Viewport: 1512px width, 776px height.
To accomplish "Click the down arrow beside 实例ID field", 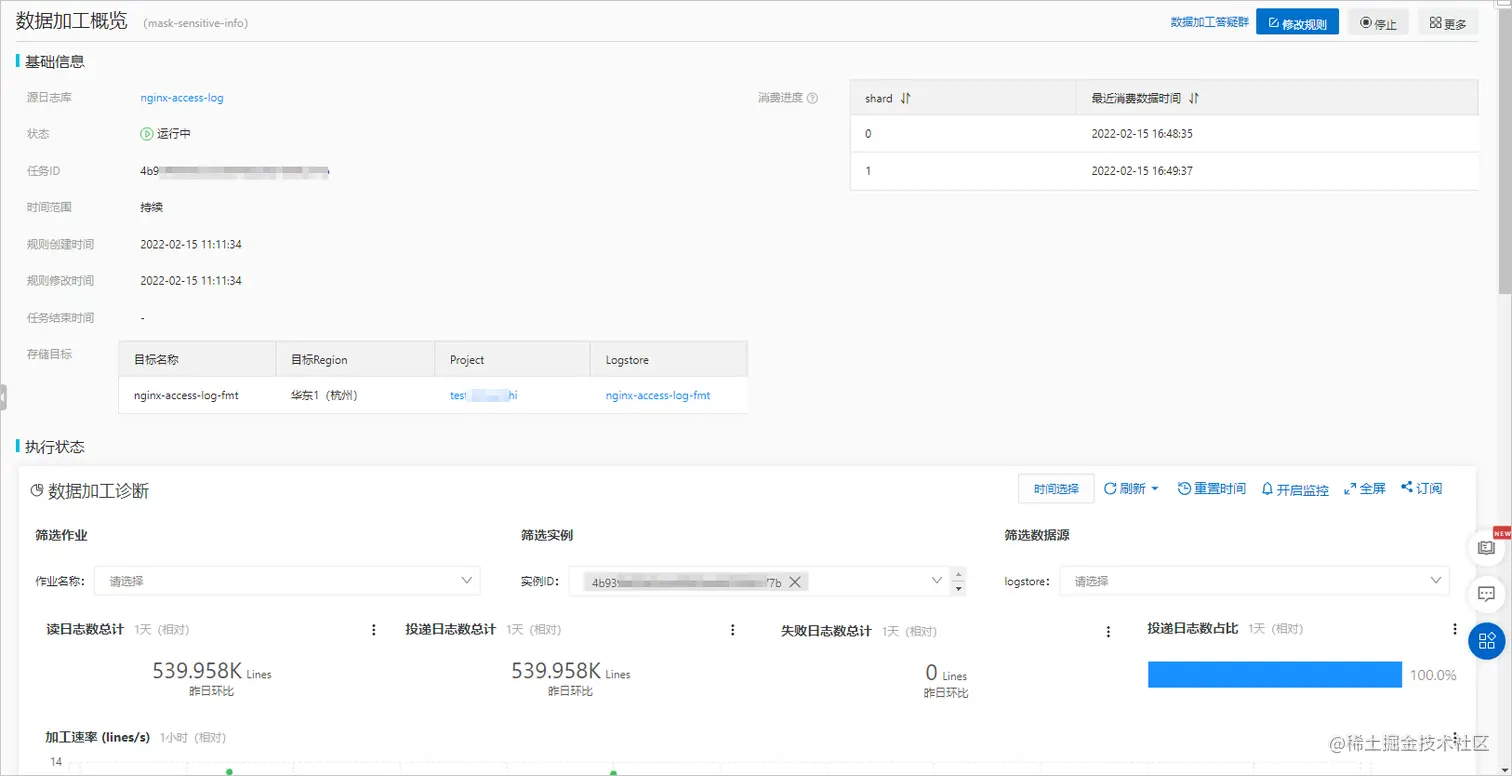I will click(959, 588).
